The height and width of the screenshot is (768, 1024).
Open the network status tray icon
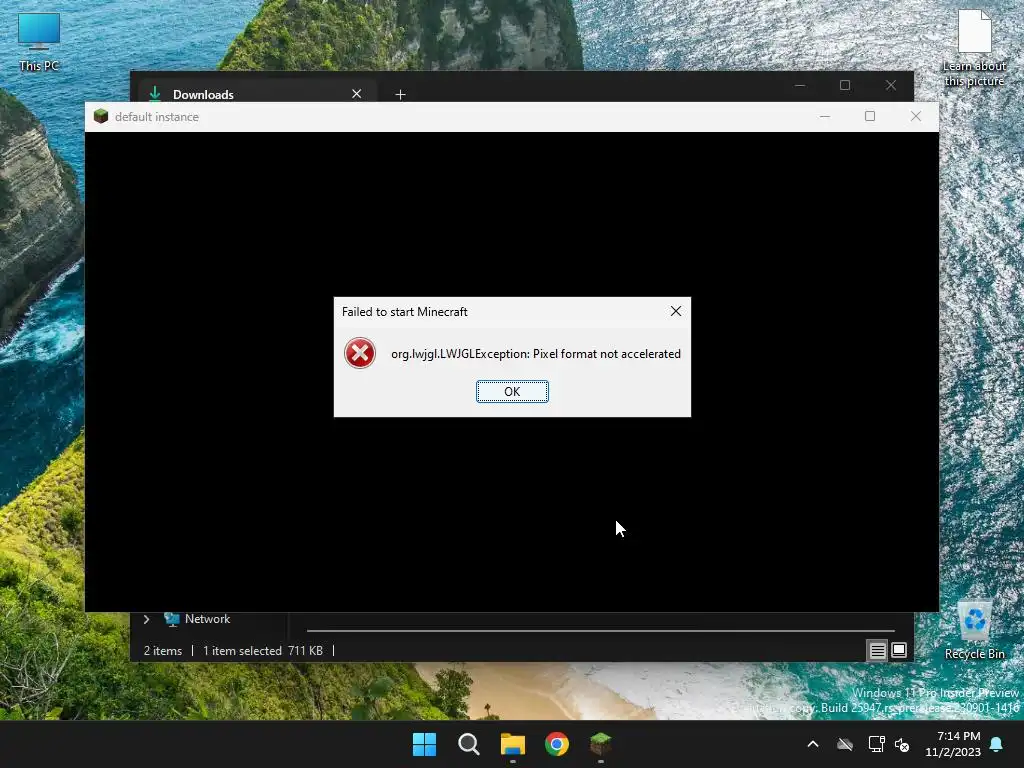pos(876,744)
